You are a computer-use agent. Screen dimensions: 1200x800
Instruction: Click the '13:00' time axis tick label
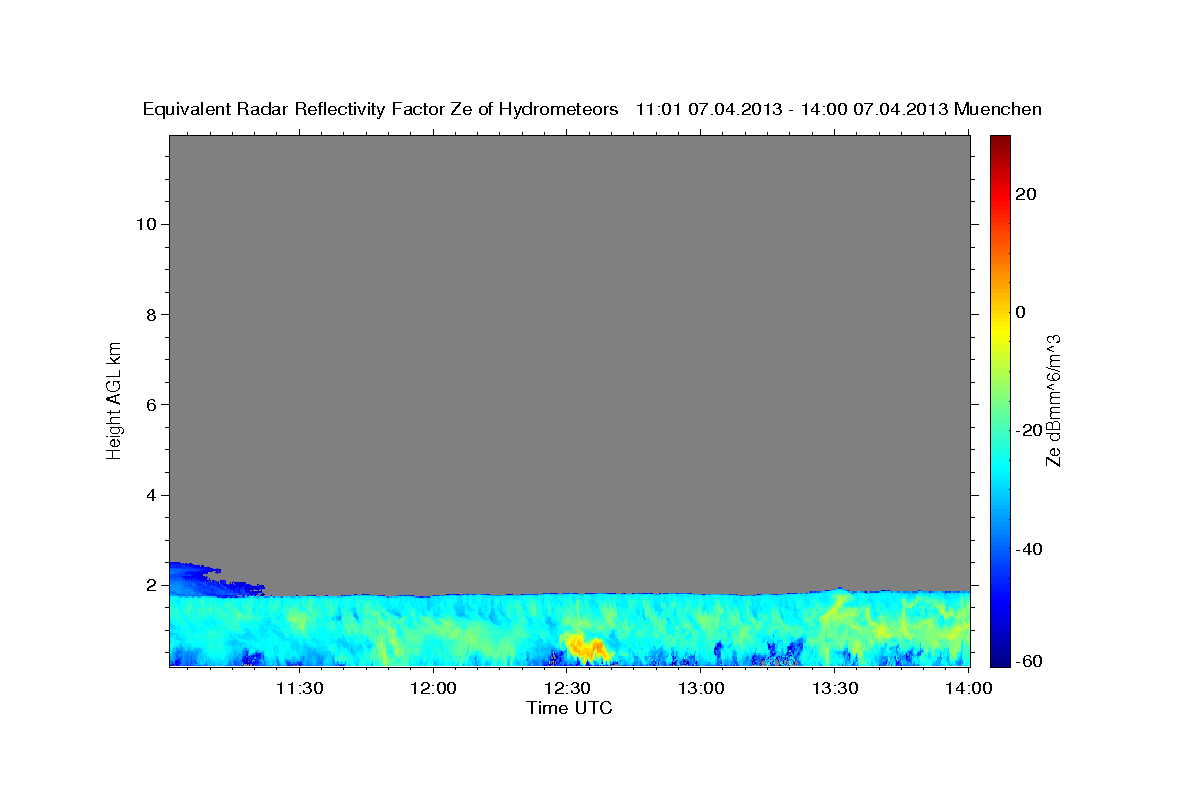[701, 688]
